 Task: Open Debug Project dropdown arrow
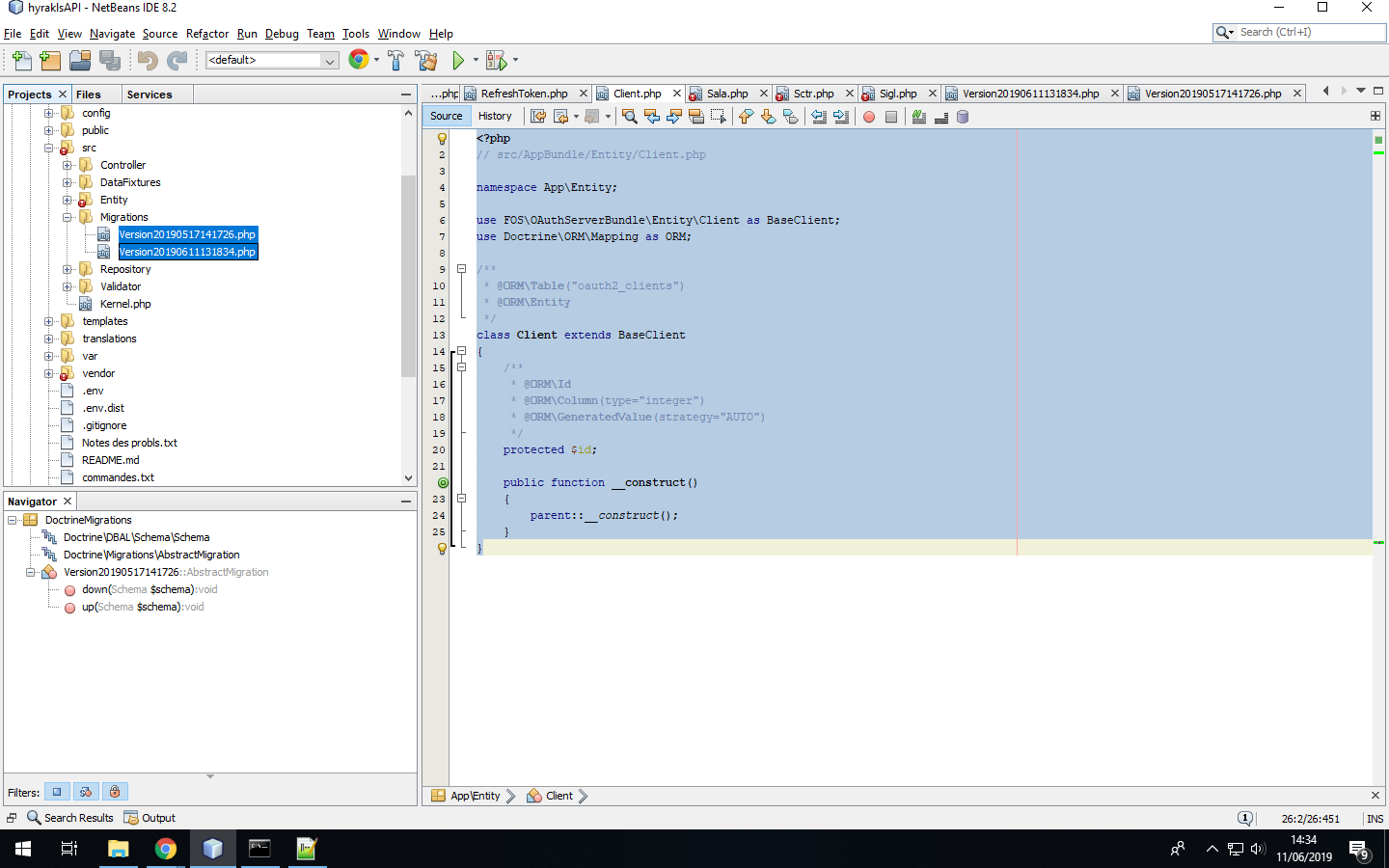point(515,60)
